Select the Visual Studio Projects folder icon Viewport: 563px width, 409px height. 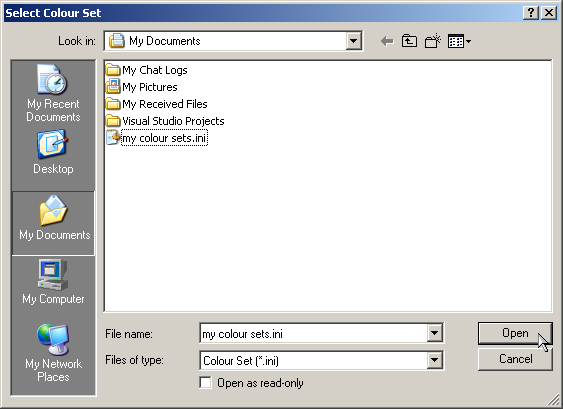point(113,121)
